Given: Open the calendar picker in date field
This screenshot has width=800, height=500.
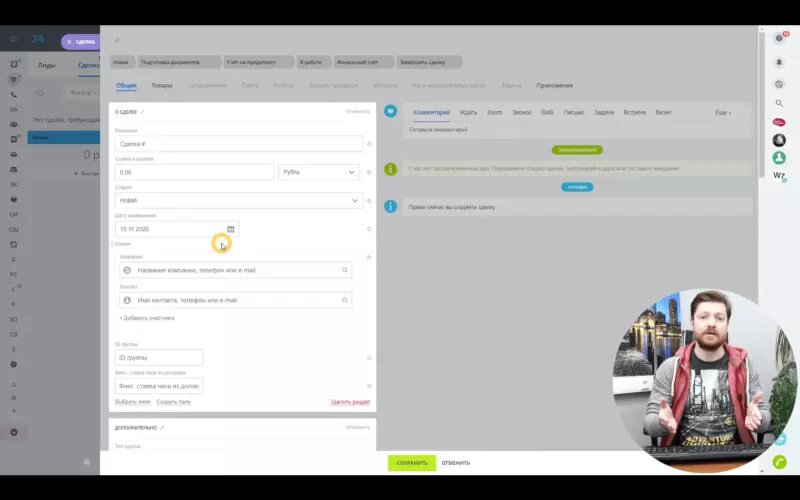Looking at the screenshot, I should coord(231,229).
